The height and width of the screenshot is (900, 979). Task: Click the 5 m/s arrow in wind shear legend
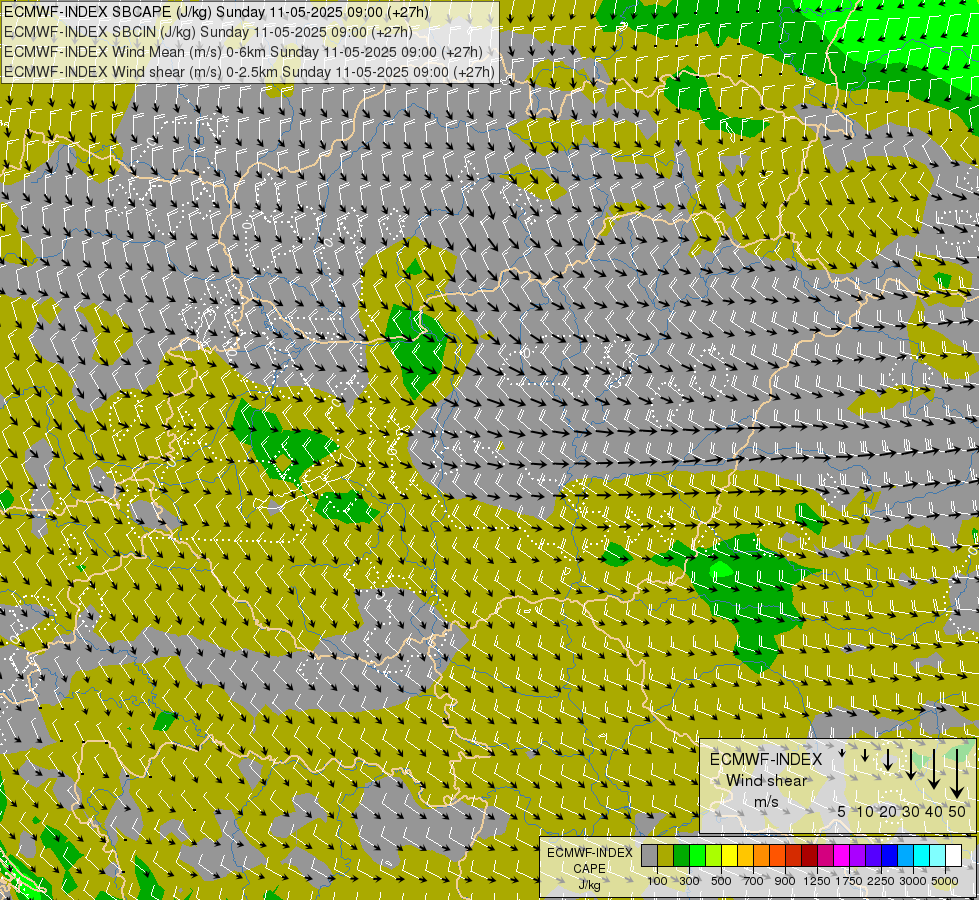coord(842,753)
